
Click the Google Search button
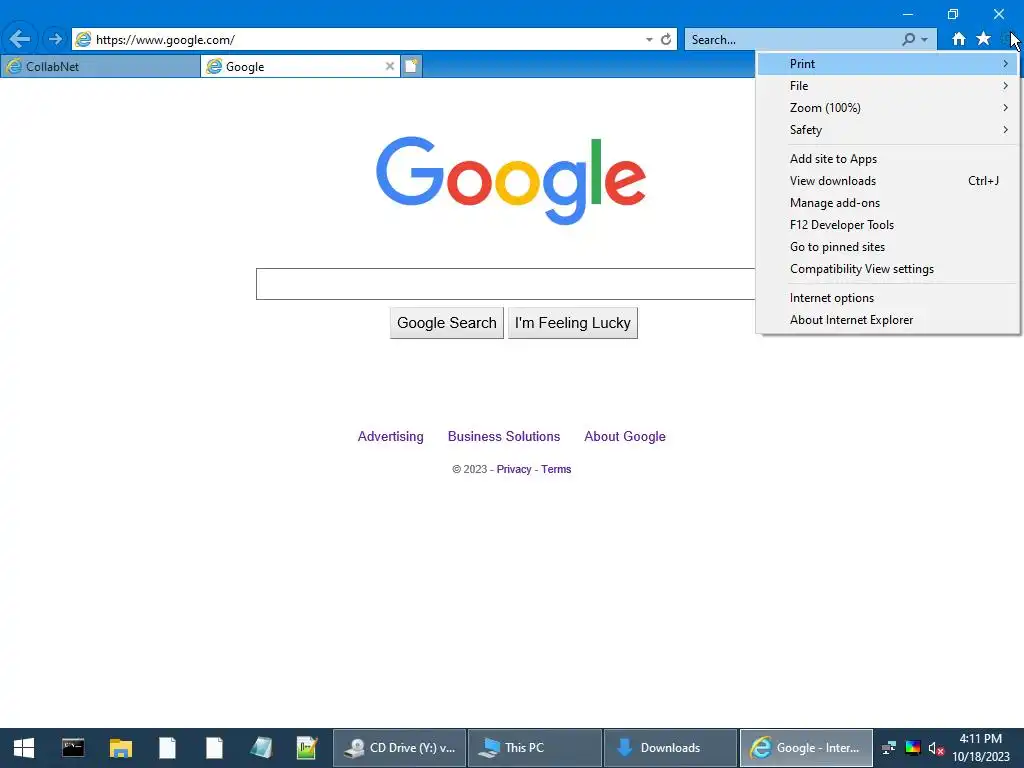pyautogui.click(x=447, y=323)
